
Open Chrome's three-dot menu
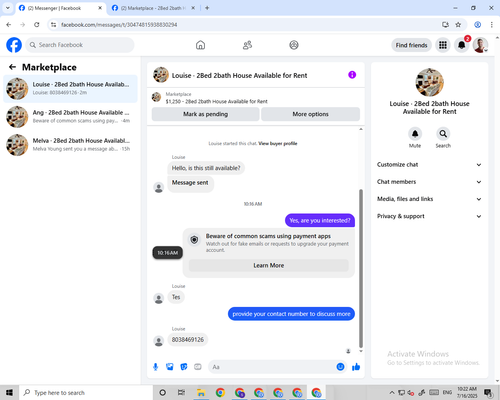[492, 25]
